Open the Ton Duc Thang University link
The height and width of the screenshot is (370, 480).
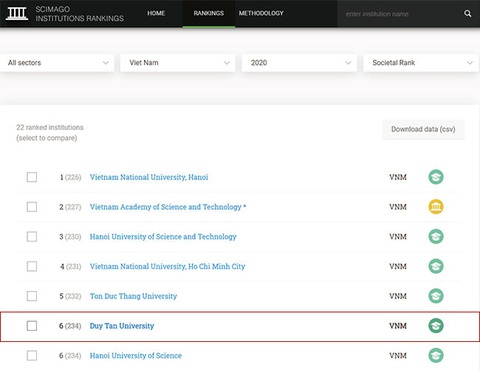coord(133,296)
